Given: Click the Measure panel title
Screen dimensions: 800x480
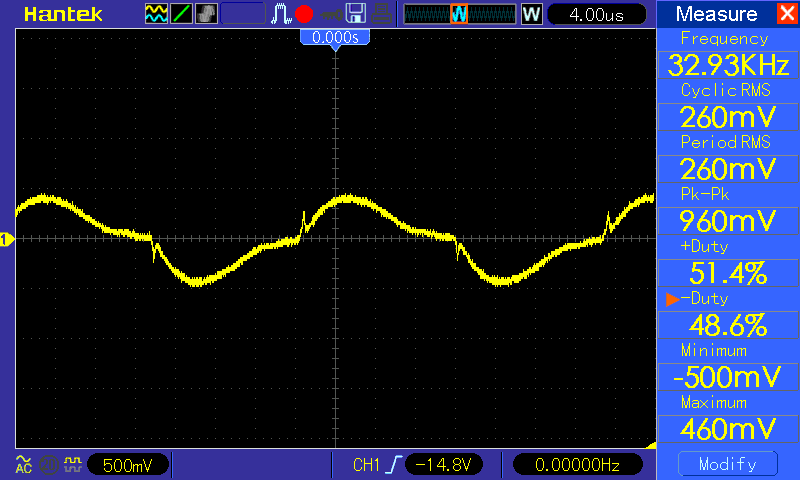Looking at the screenshot, I should (716, 14).
